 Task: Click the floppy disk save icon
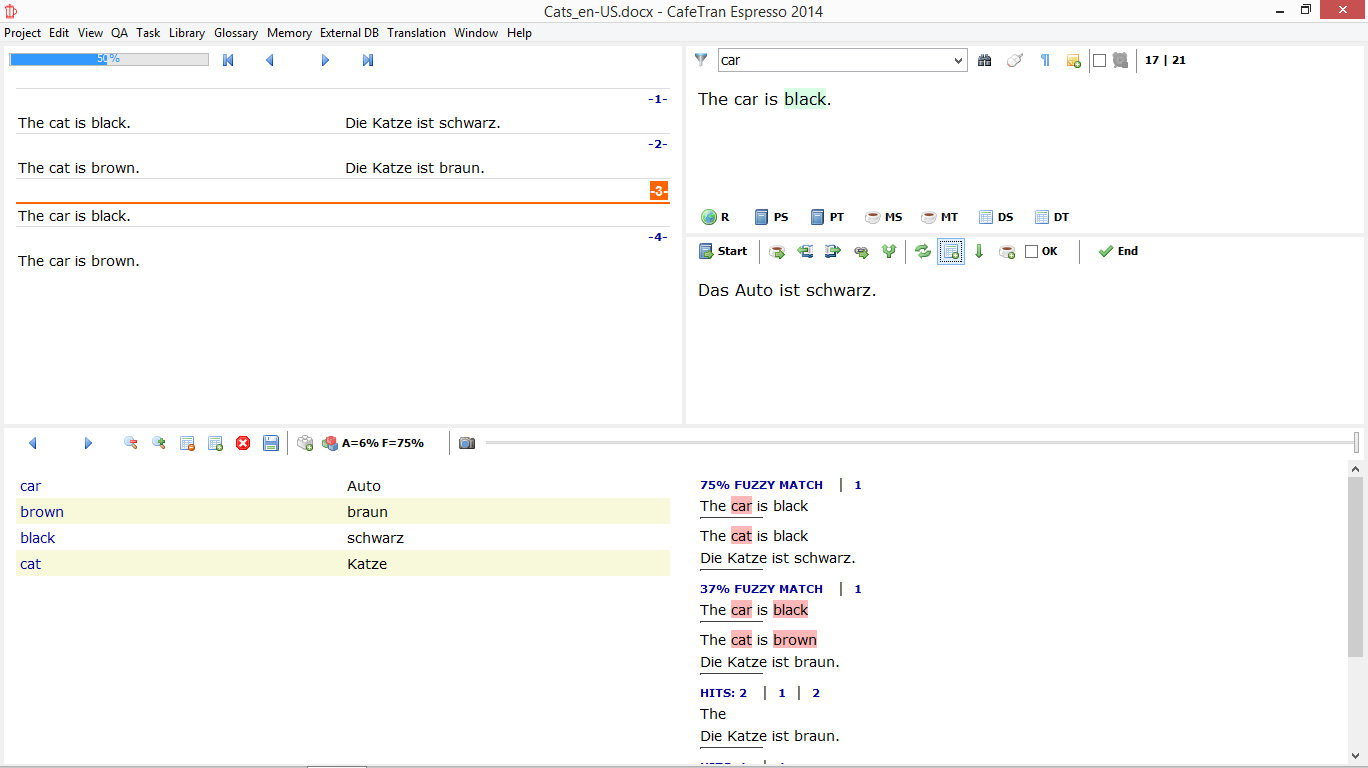pyautogui.click(x=271, y=443)
